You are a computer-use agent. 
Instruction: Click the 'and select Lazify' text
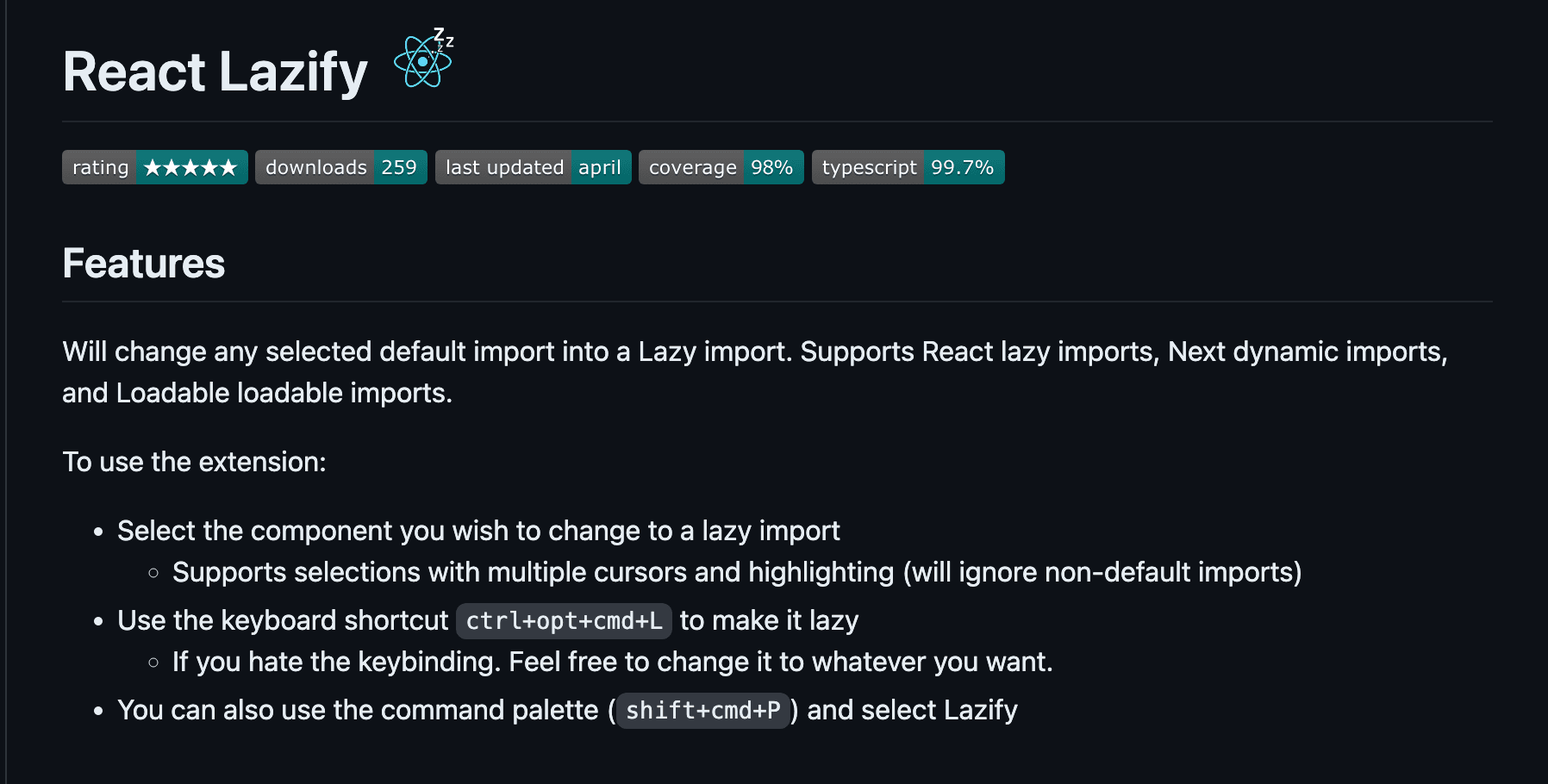(x=912, y=711)
